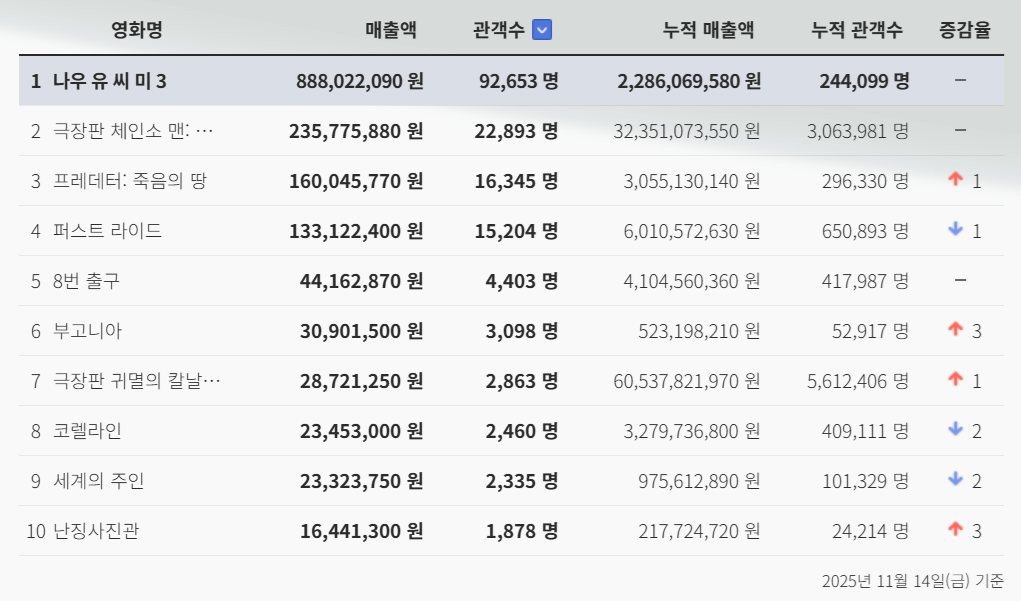Open the movie 극장판 체인소 맨
Viewport: 1021px width, 601px height.
click(x=133, y=131)
